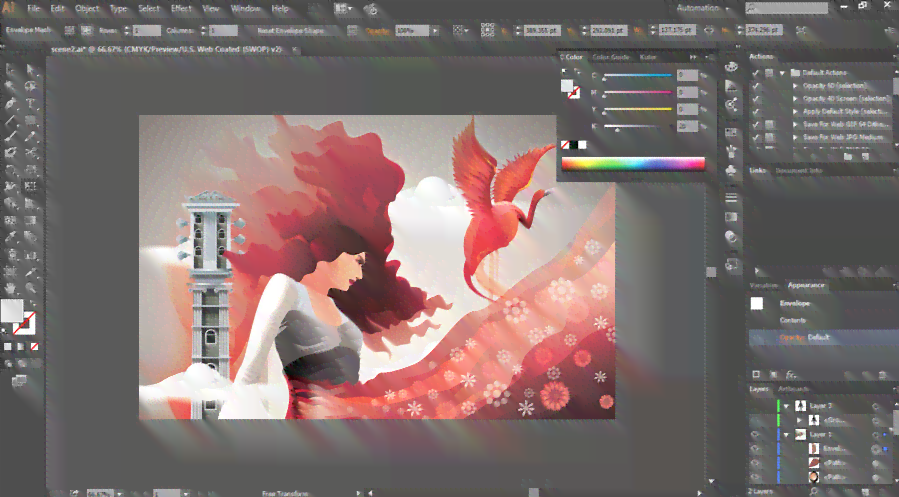Pick a color from the spectrum bar
Screen dimensions: 899x497
(633, 164)
